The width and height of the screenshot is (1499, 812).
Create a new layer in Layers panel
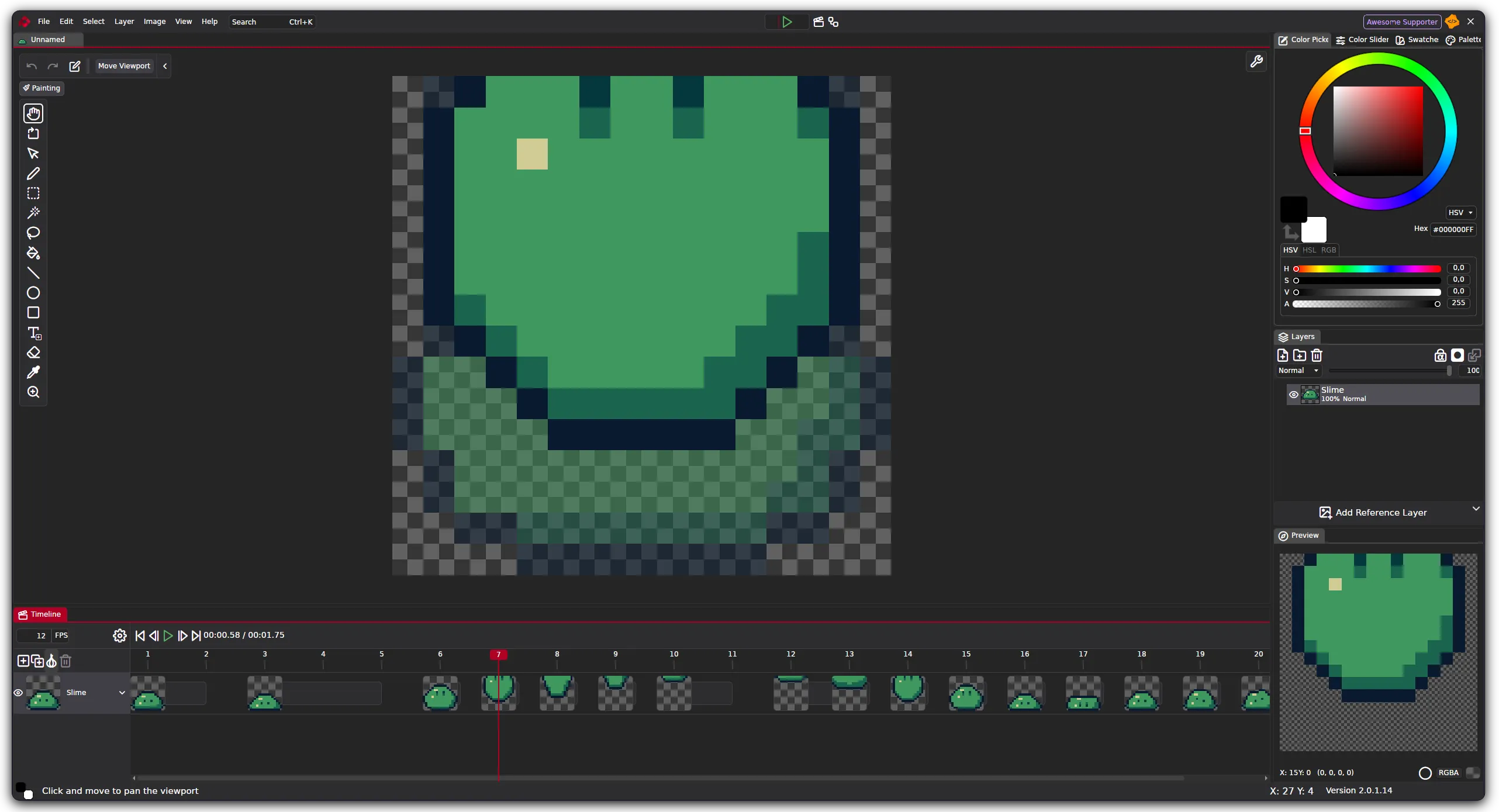pyautogui.click(x=1283, y=355)
